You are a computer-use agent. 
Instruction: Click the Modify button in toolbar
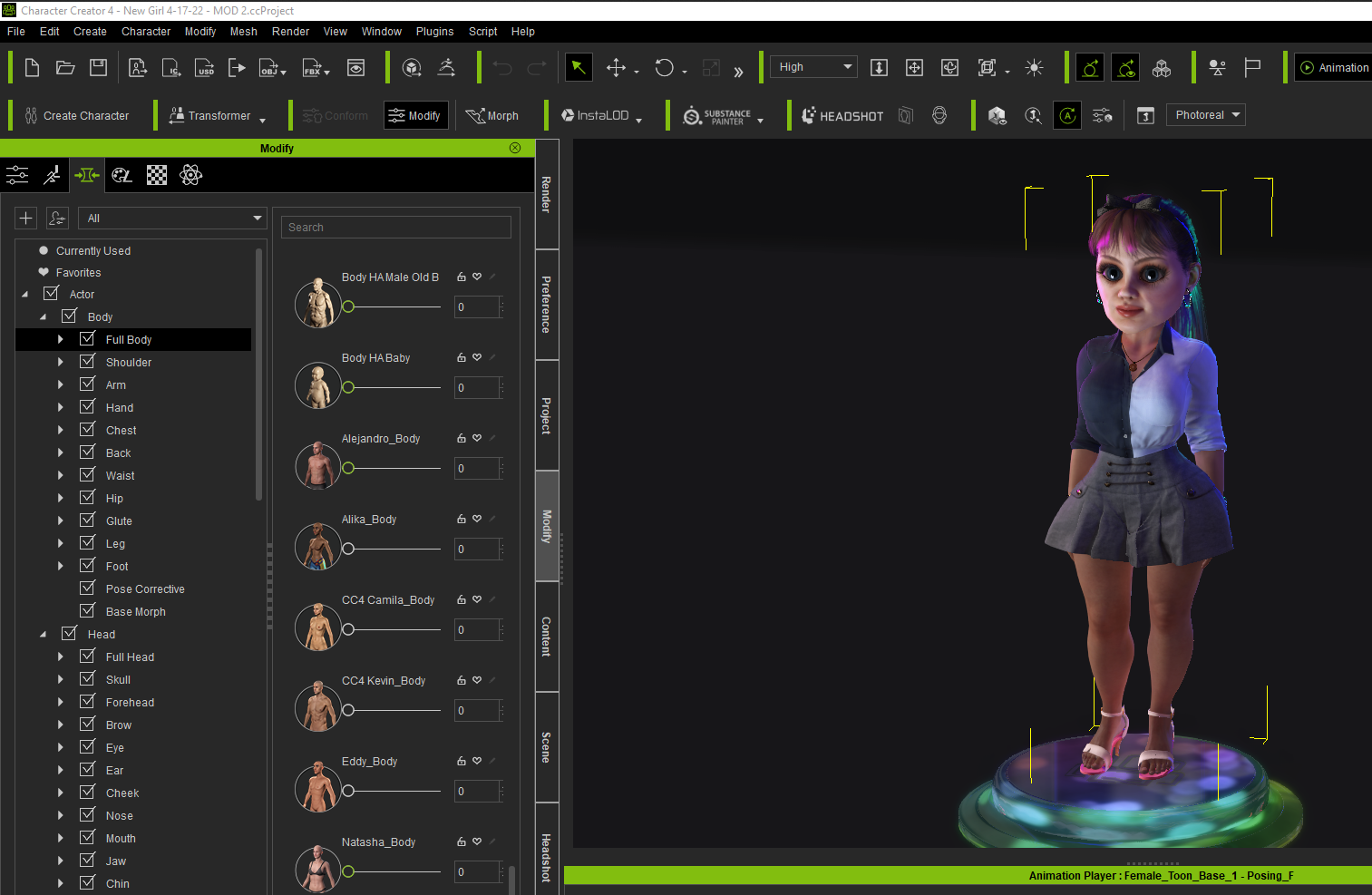tap(415, 115)
